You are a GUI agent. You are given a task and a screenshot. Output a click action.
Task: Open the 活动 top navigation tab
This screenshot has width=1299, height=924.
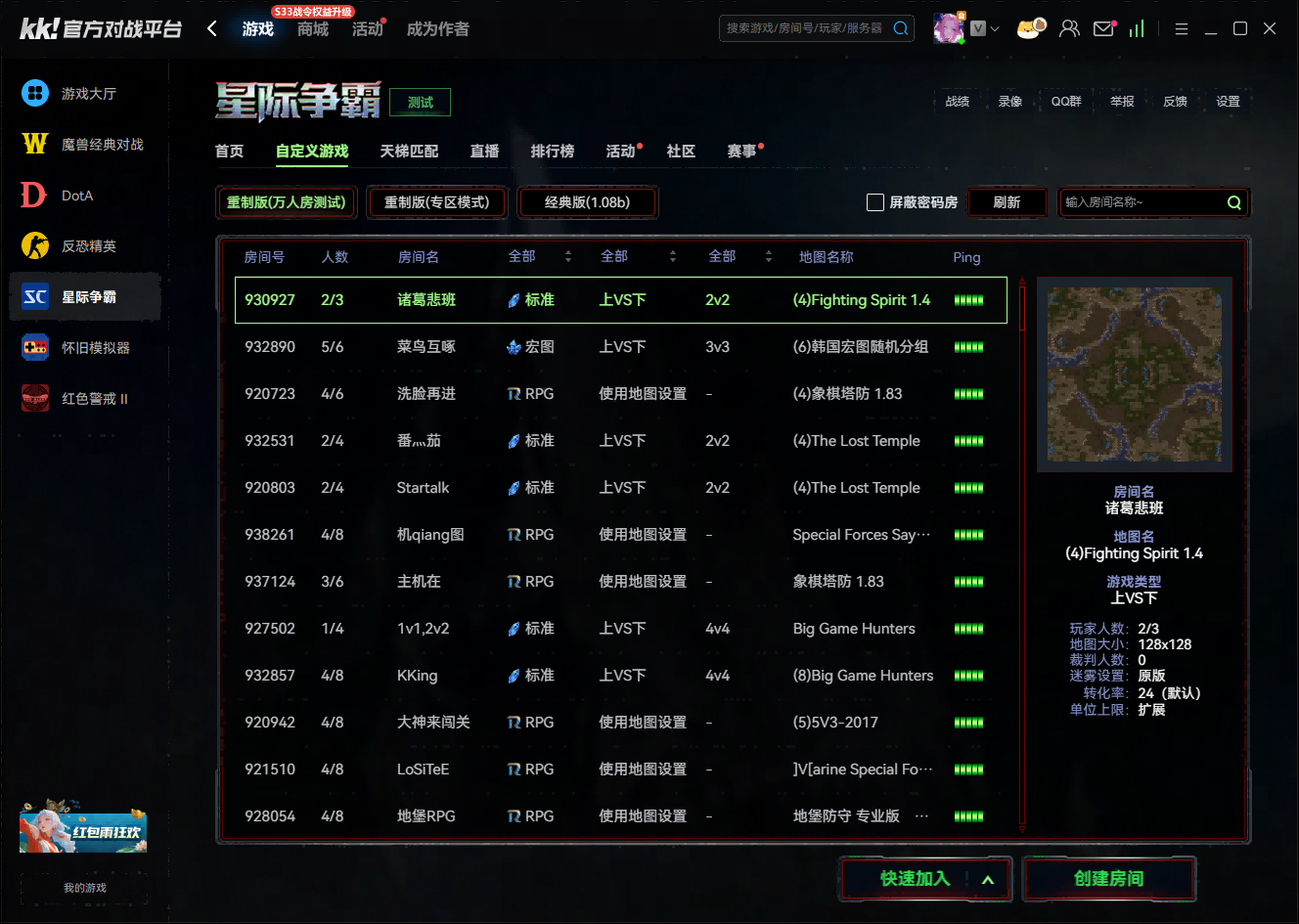(x=368, y=29)
